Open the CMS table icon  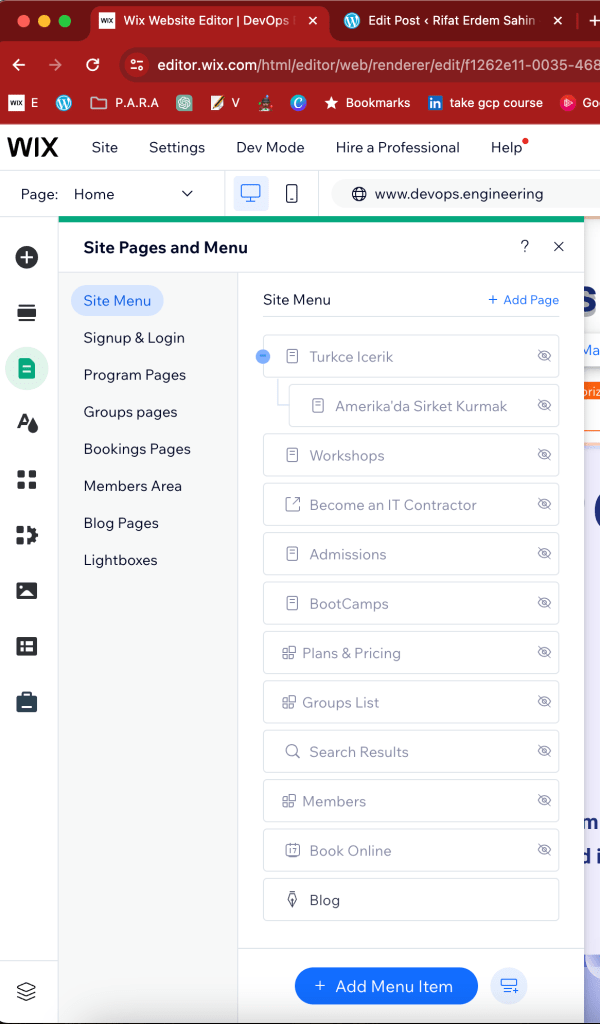point(27,647)
